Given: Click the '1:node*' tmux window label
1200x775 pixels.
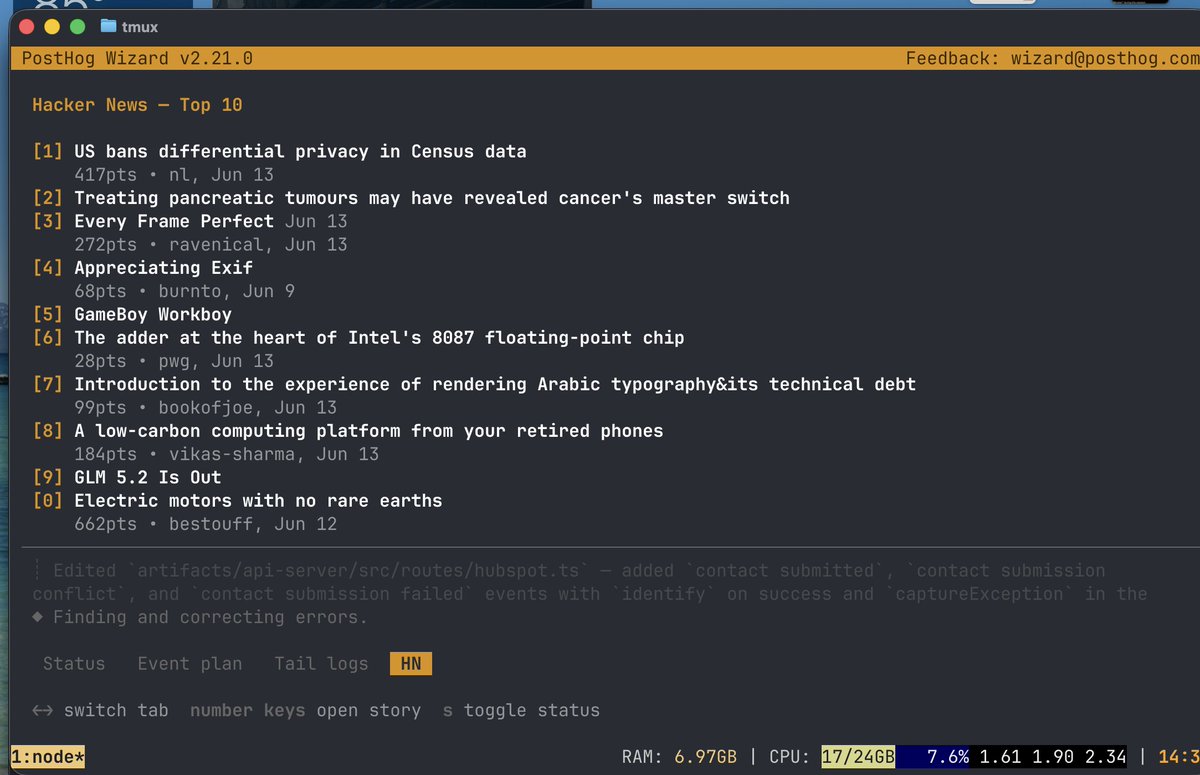Looking at the screenshot, I should [48, 757].
